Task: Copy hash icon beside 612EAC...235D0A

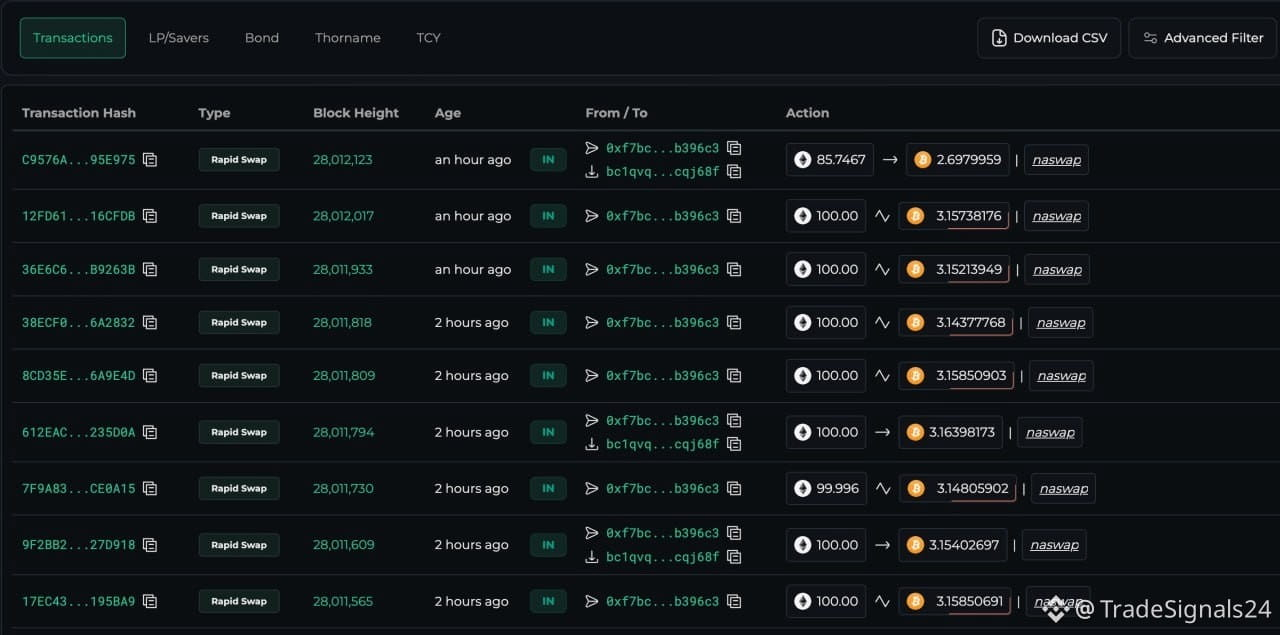Action: [x=150, y=432]
